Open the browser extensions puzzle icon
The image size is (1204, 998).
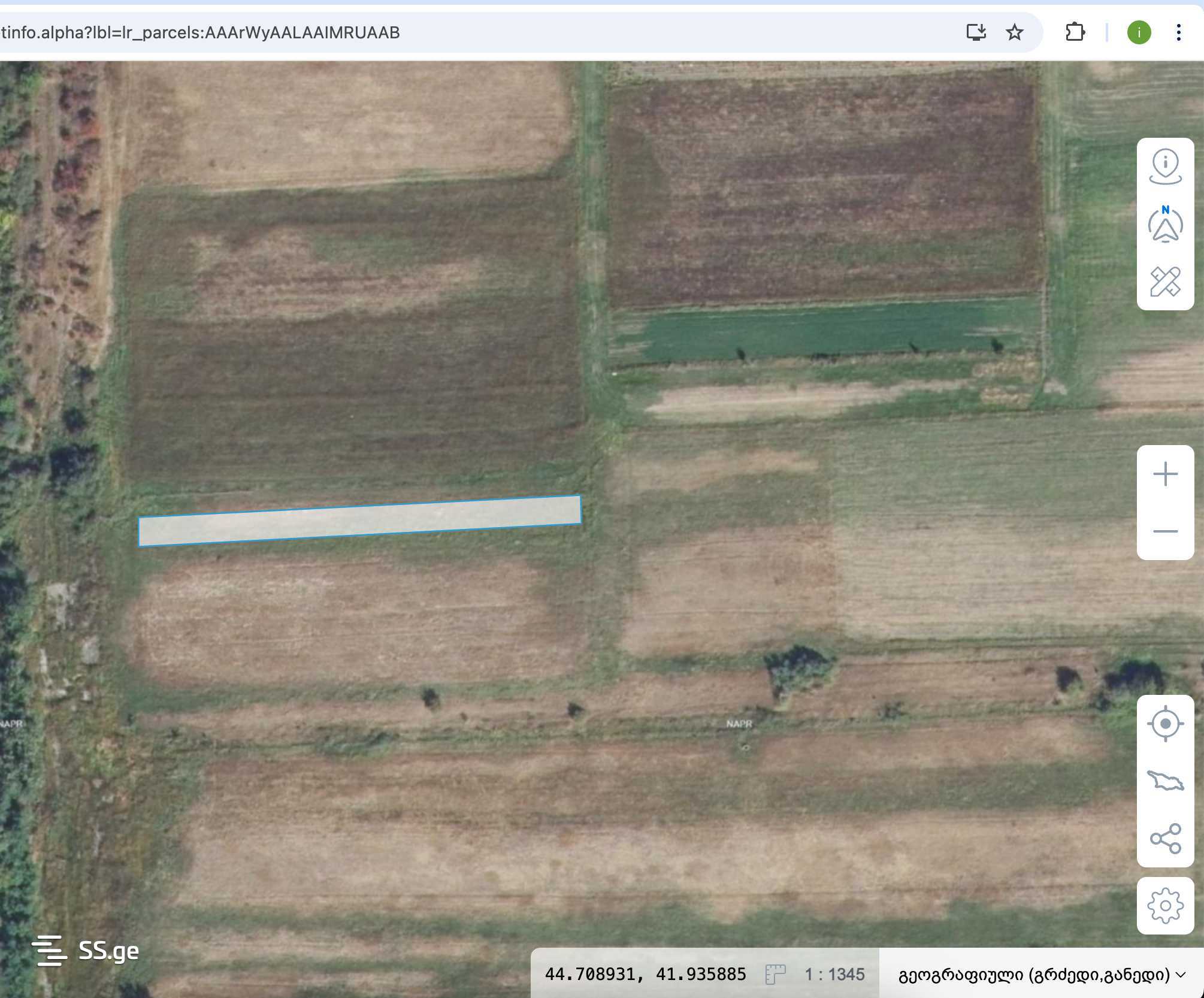coord(1075,32)
